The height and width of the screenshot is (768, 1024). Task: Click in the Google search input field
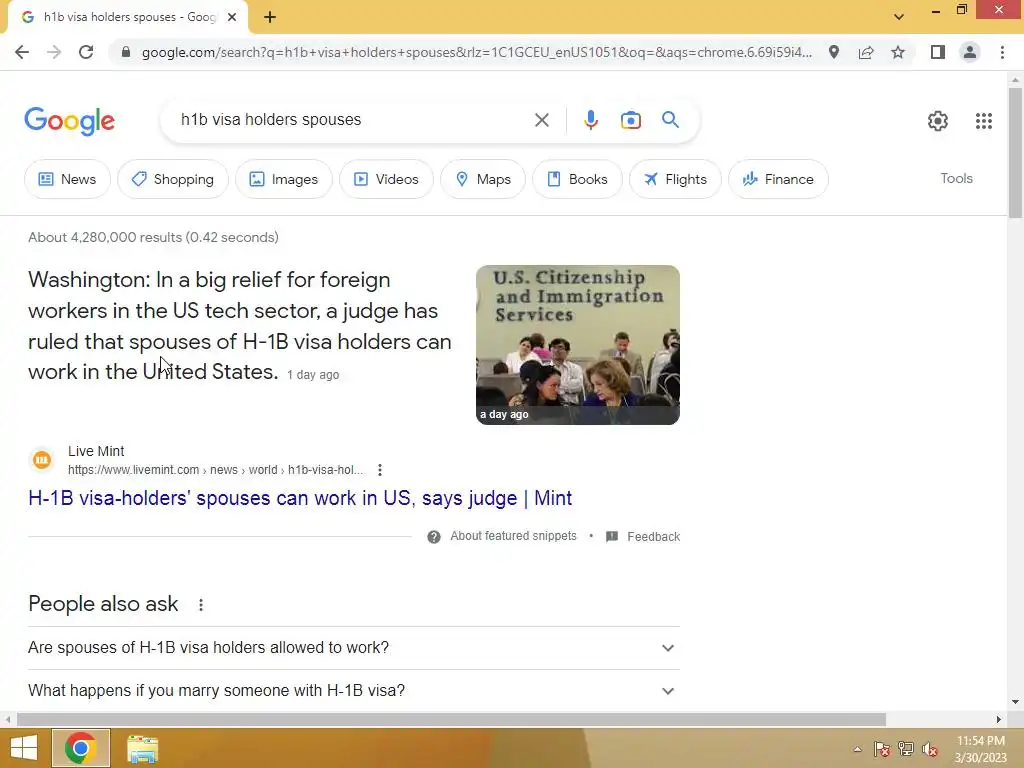353,120
